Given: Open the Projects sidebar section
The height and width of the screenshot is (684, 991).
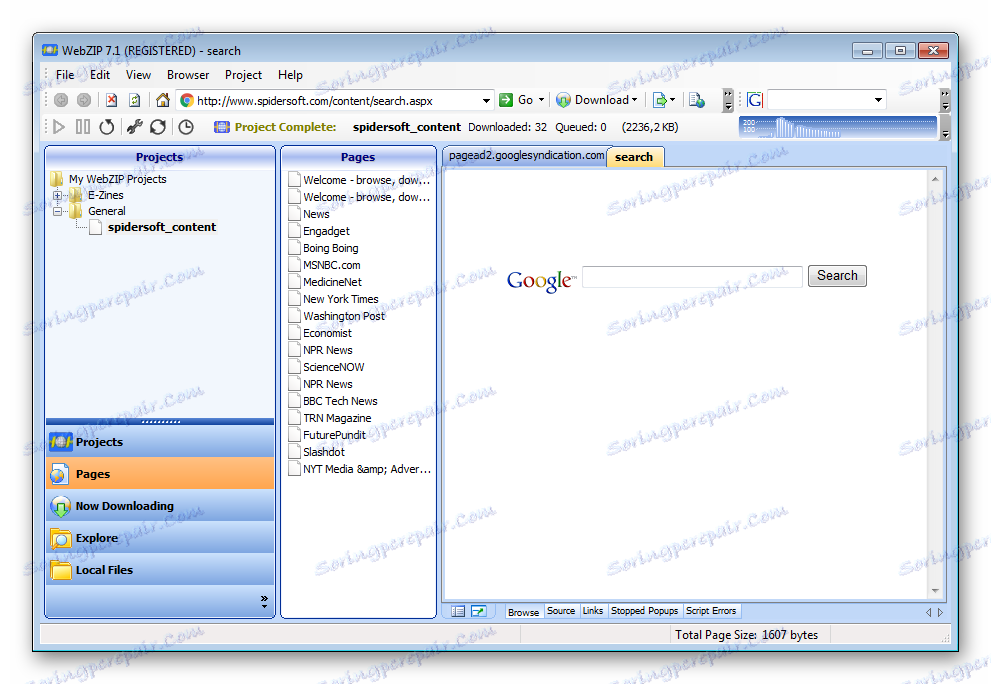Looking at the screenshot, I should [x=160, y=441].
